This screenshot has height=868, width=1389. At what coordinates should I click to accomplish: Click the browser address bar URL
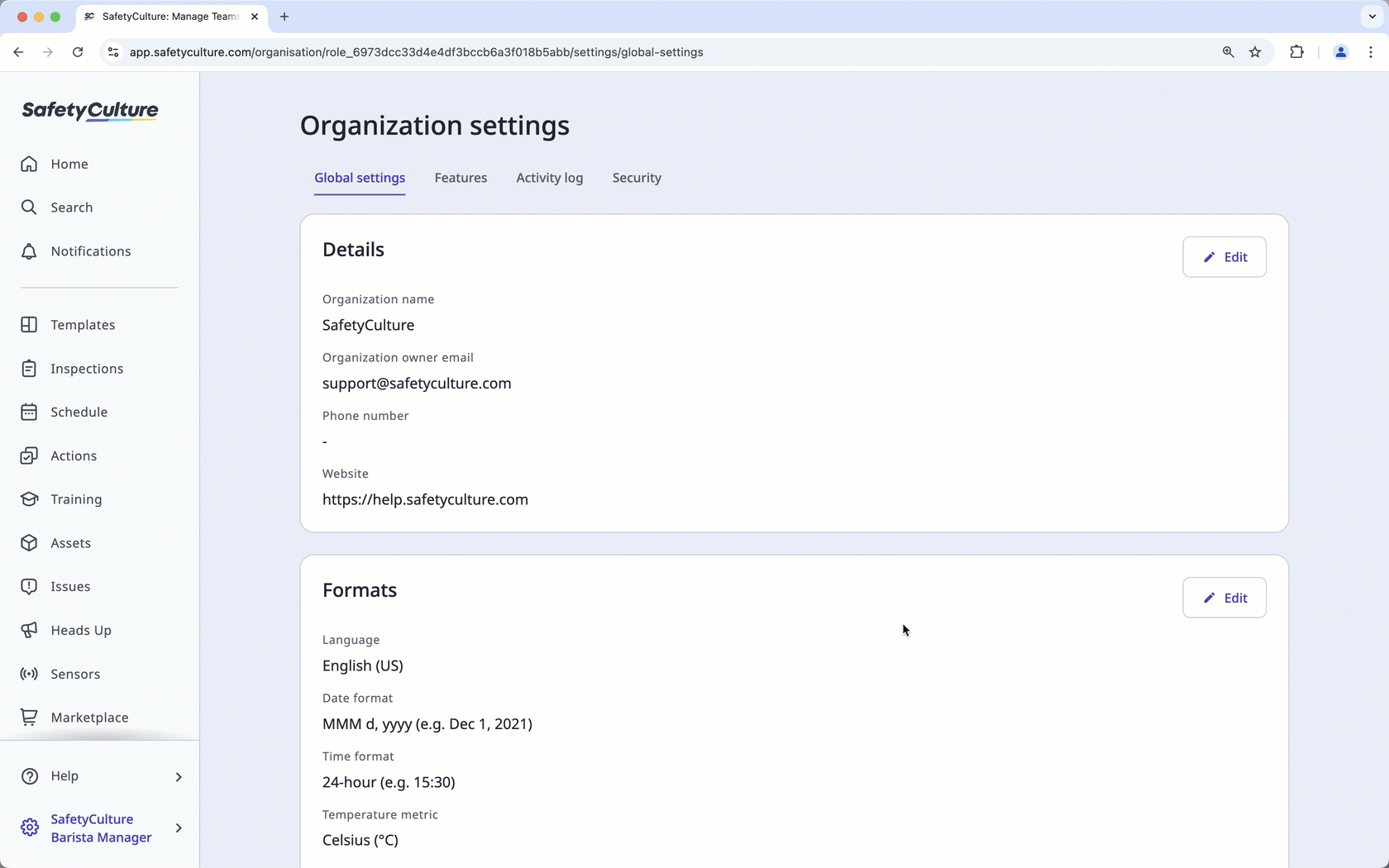[x=417, y=52]
